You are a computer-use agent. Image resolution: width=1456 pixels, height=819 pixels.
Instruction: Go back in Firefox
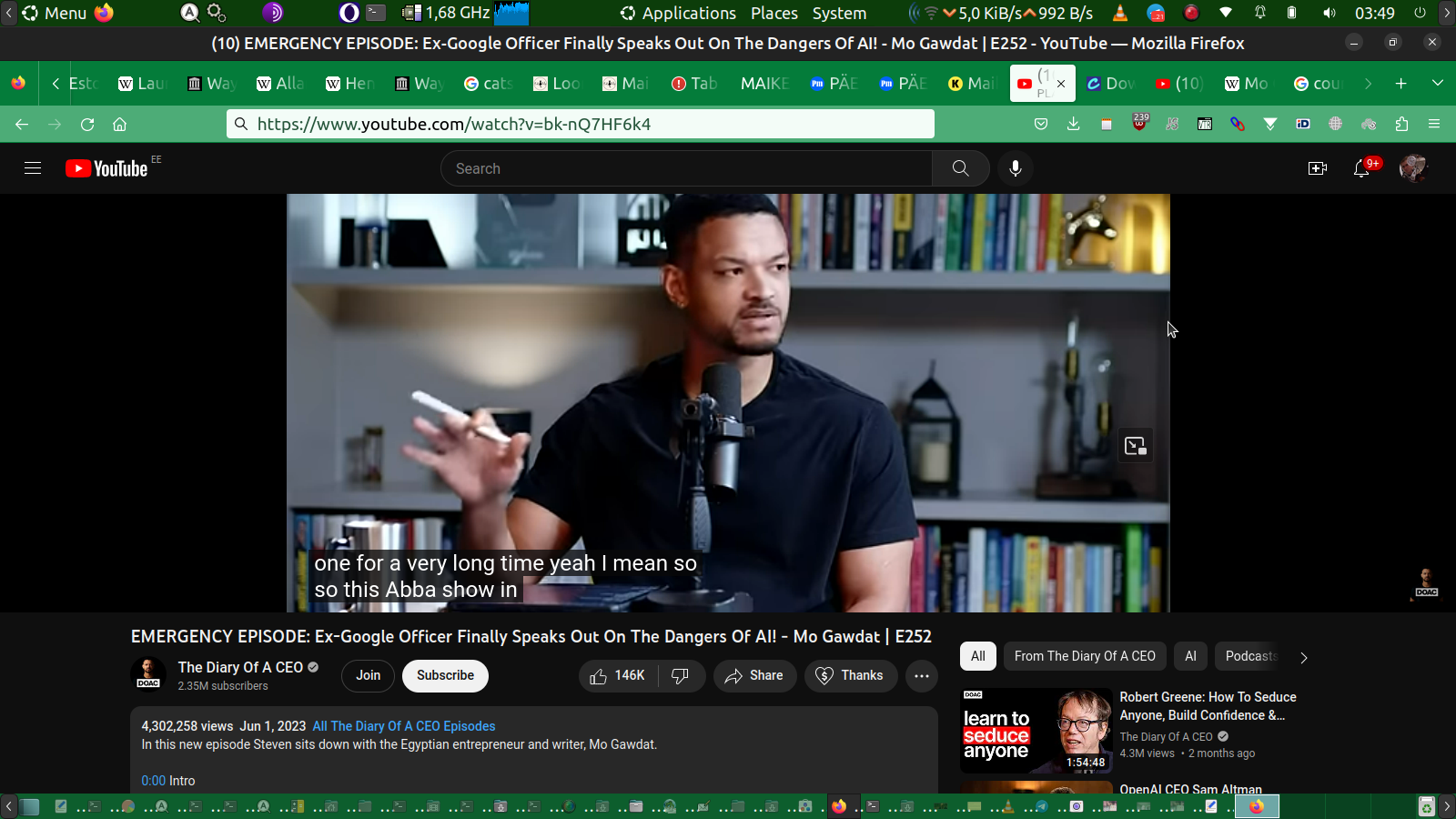click(x=22, y=124)
